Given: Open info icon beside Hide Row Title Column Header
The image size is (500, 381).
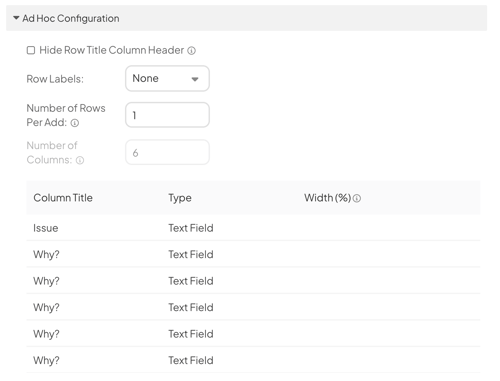Looking at the screenshot, I should pyautogui.click(x=191, y=51).
